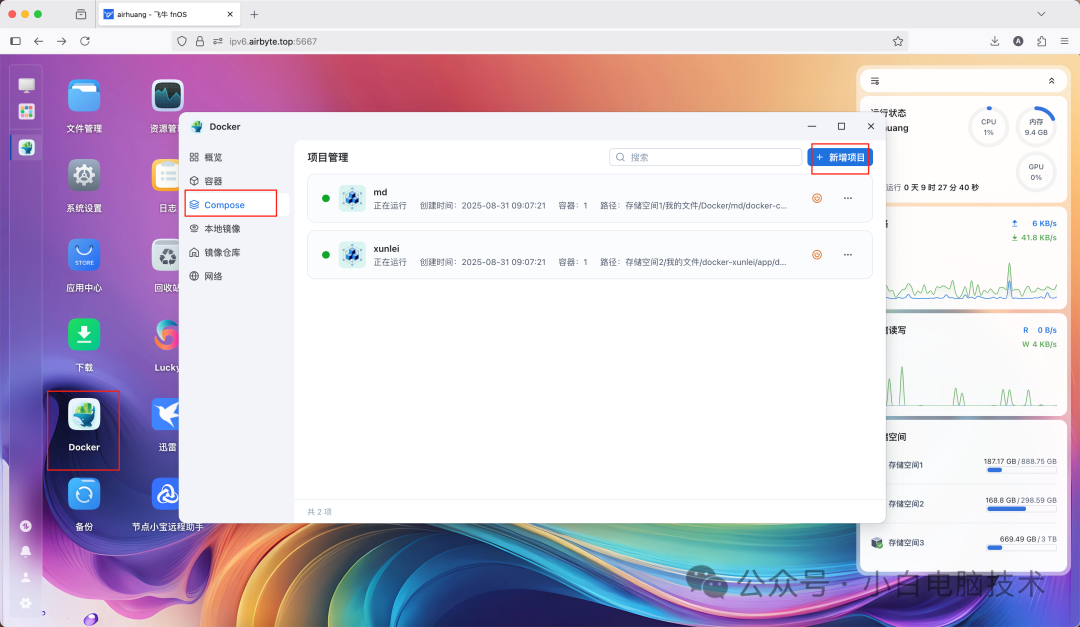Open the browser hamburger menu
Screen dimensions: 1080x627
tap(1064, 41)
